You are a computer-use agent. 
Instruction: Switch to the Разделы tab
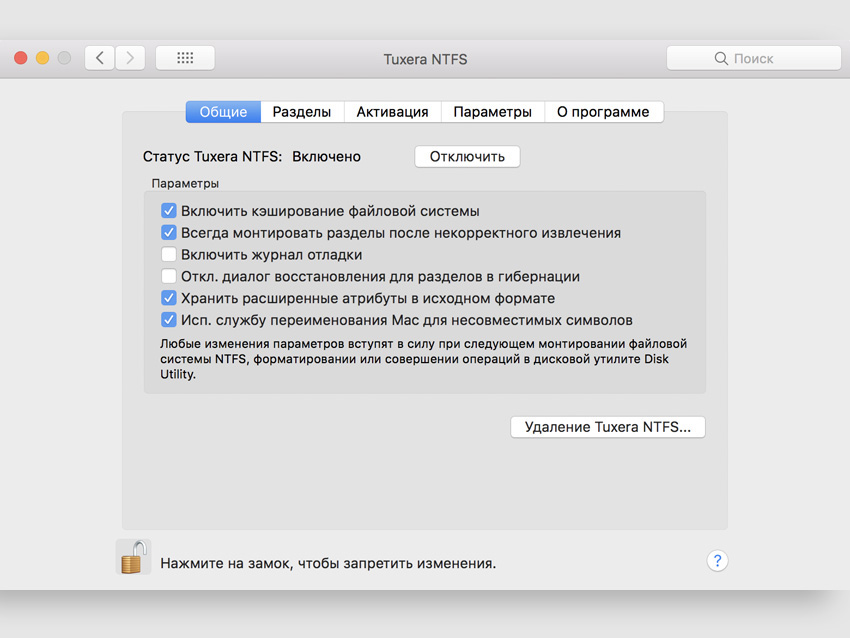tap(302, 112)
